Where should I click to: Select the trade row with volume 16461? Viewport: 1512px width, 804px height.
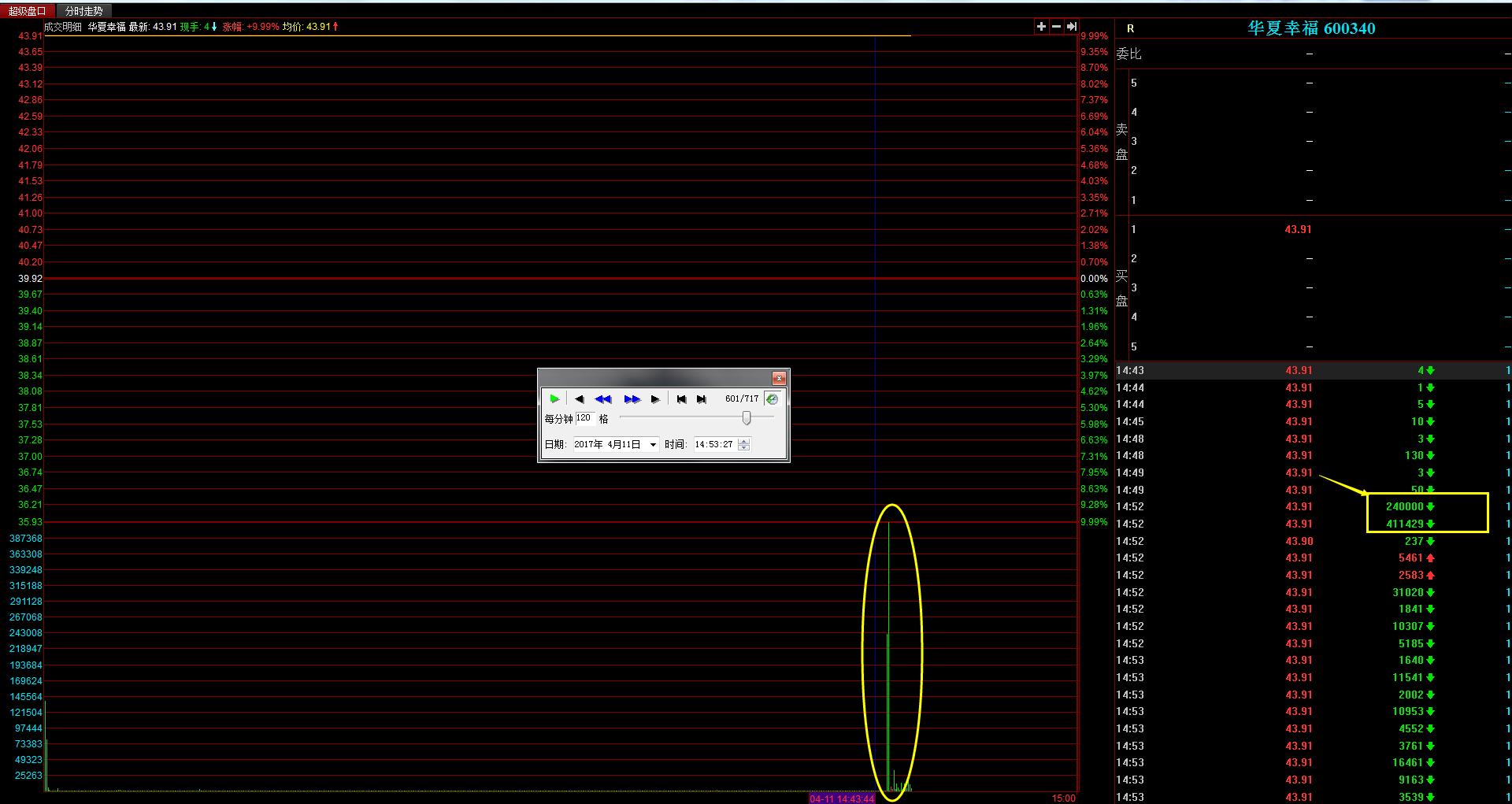(x=1313, y=762)
